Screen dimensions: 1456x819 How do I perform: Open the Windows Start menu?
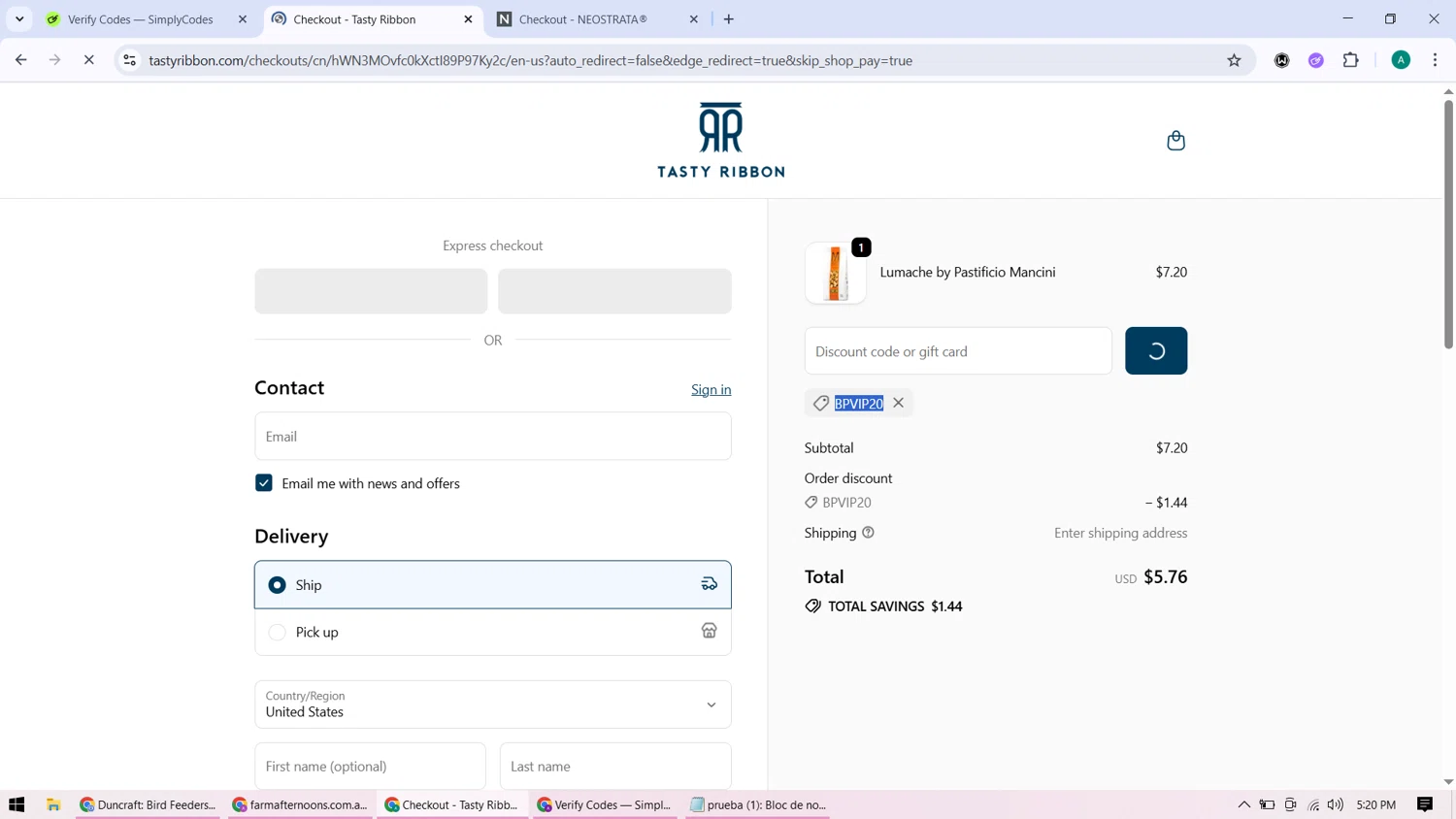coord(17,804)
